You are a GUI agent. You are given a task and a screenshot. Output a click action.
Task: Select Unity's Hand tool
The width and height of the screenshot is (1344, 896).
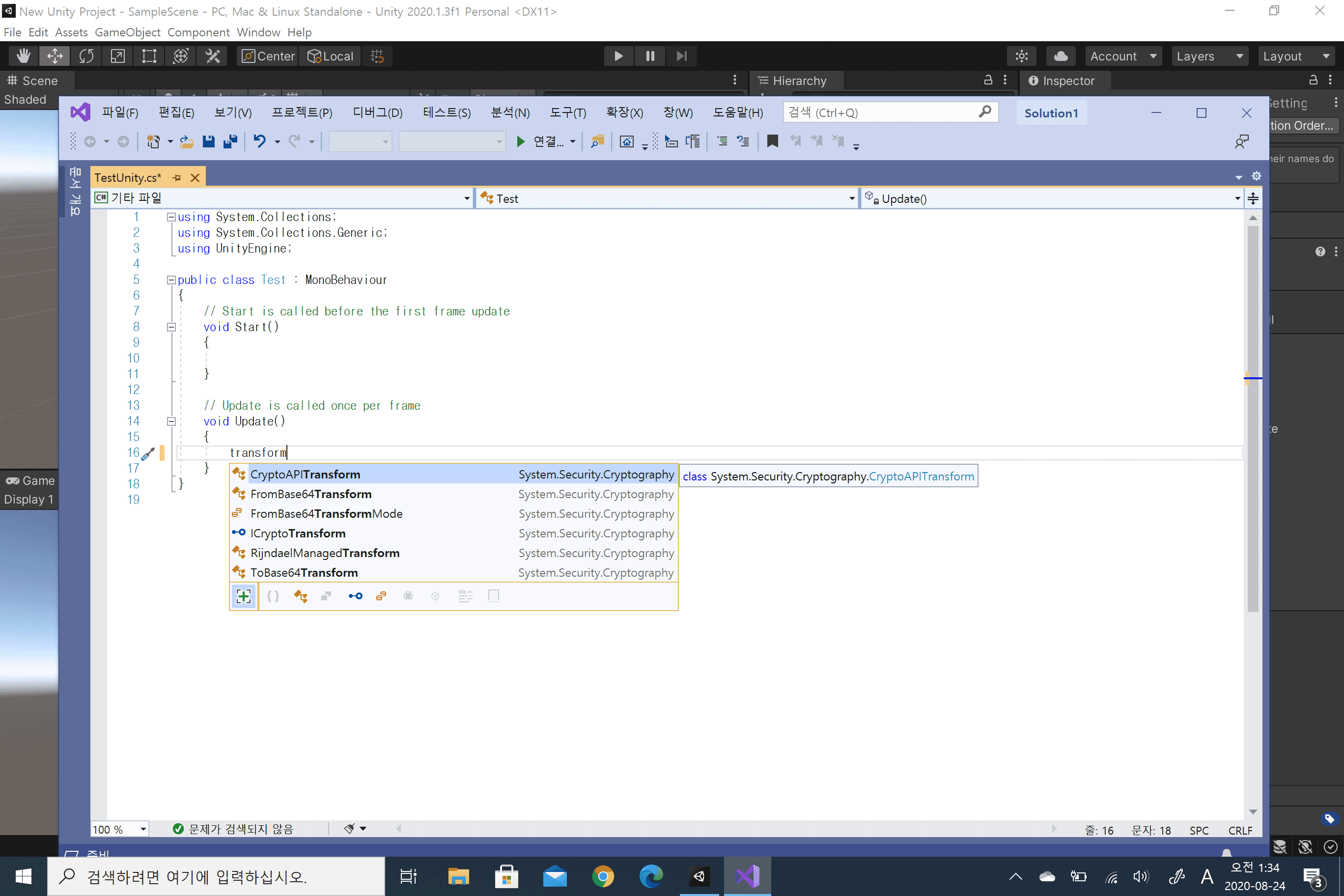(24, 56)
